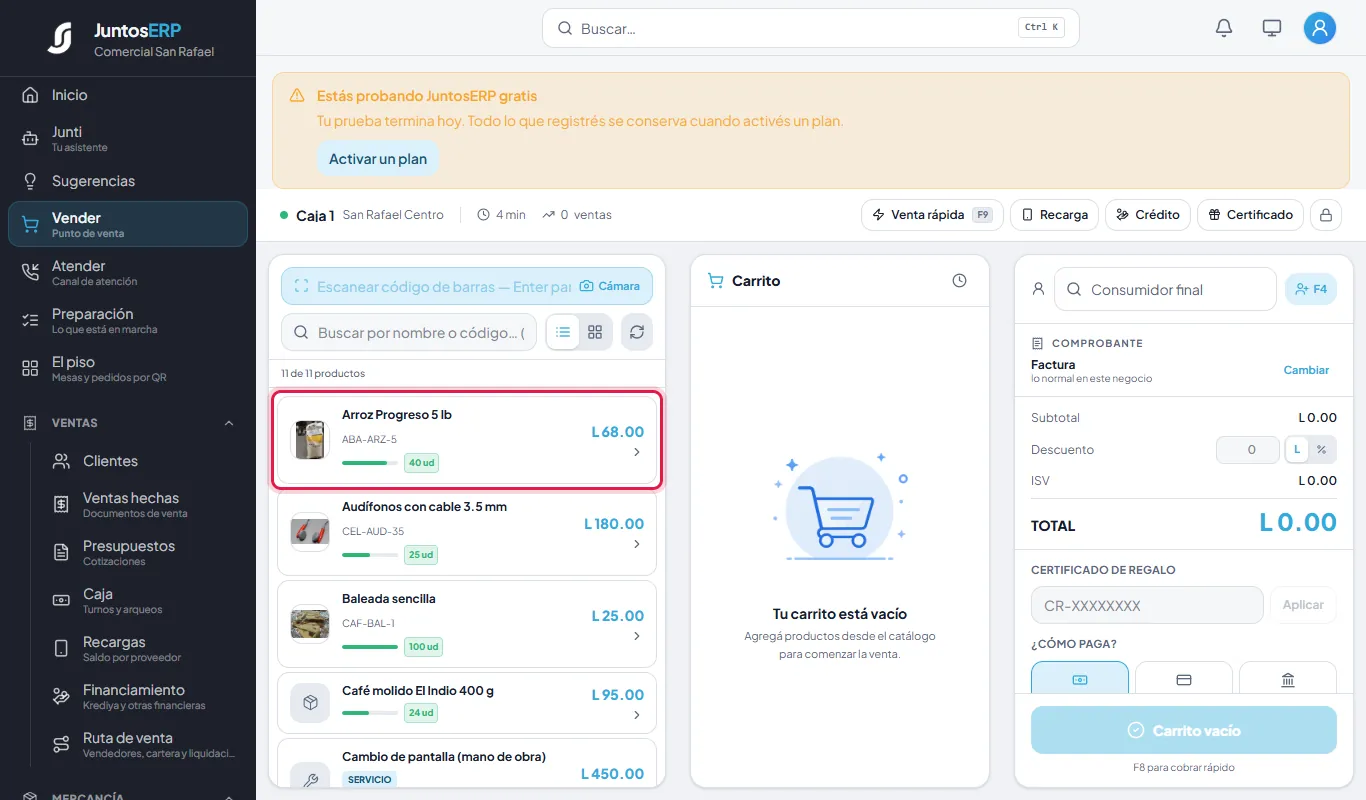Open Clientes under Ventas
Viewport: 1366px width, 800px height.
[142, 461]
